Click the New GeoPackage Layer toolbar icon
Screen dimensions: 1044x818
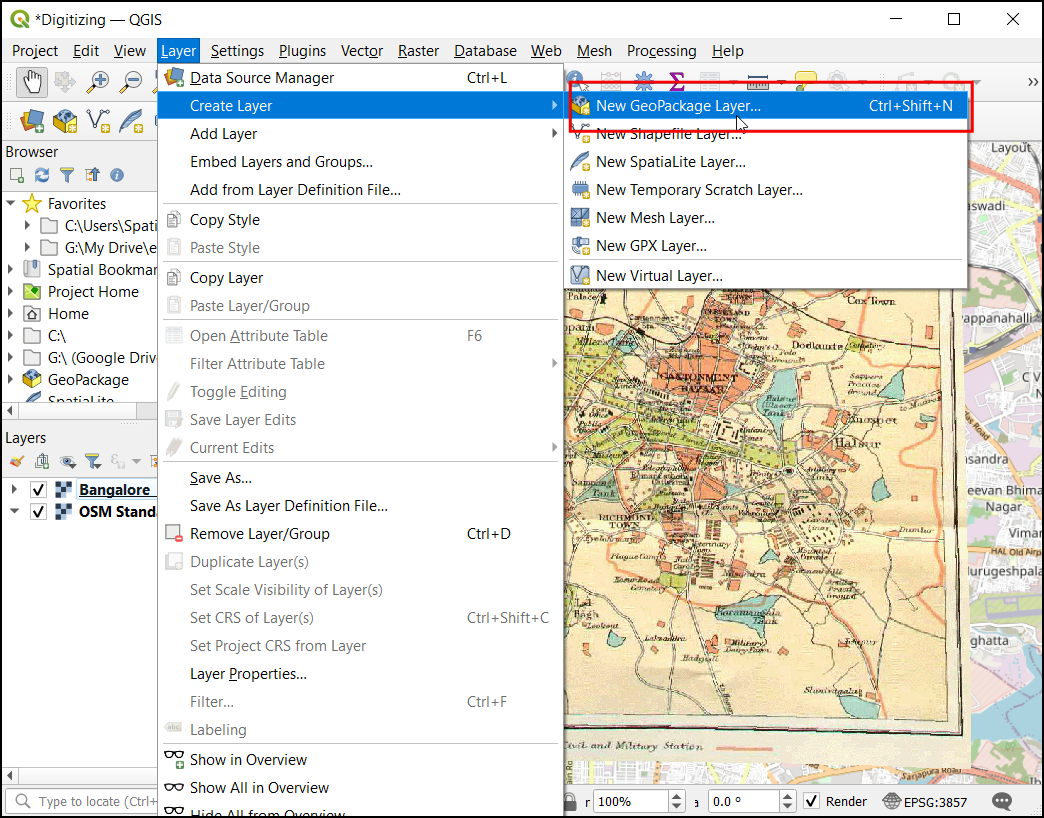coord(65,120)
